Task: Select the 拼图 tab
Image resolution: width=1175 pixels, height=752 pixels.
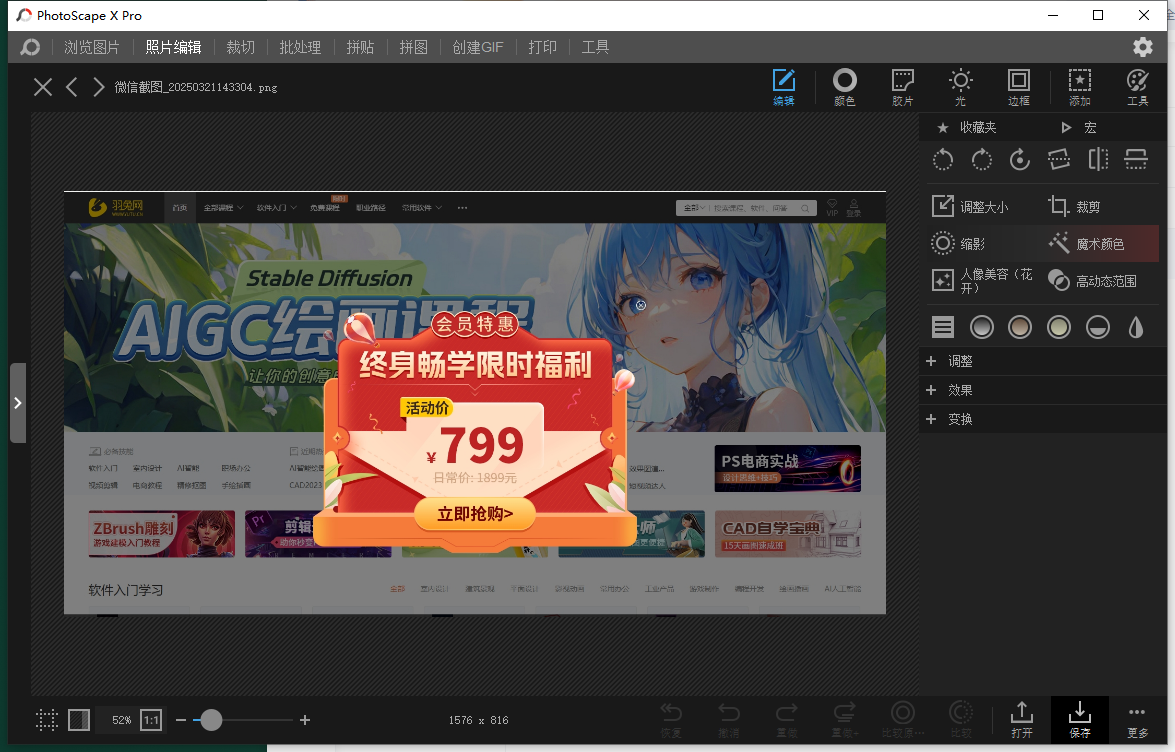Action: [x=413, y=47]
